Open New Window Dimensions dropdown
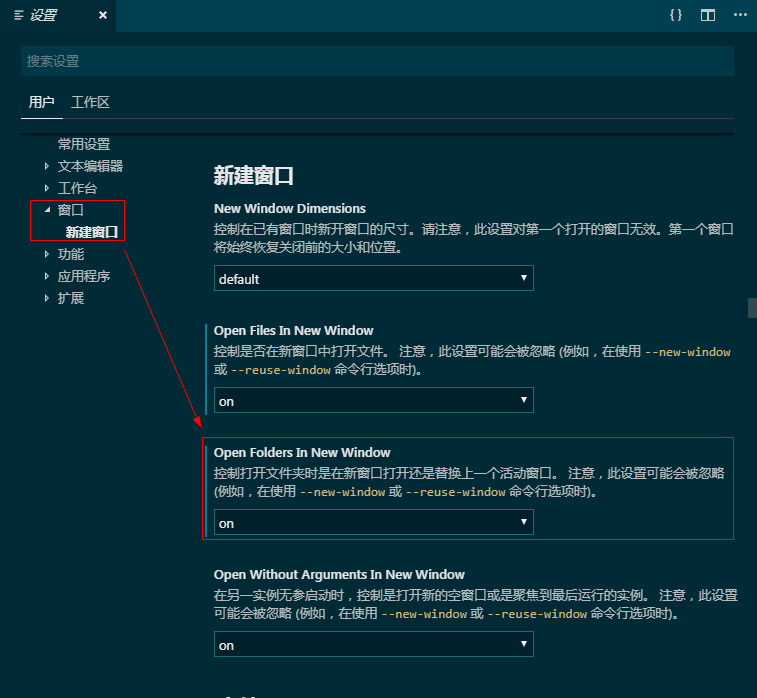 click(374, 278)
